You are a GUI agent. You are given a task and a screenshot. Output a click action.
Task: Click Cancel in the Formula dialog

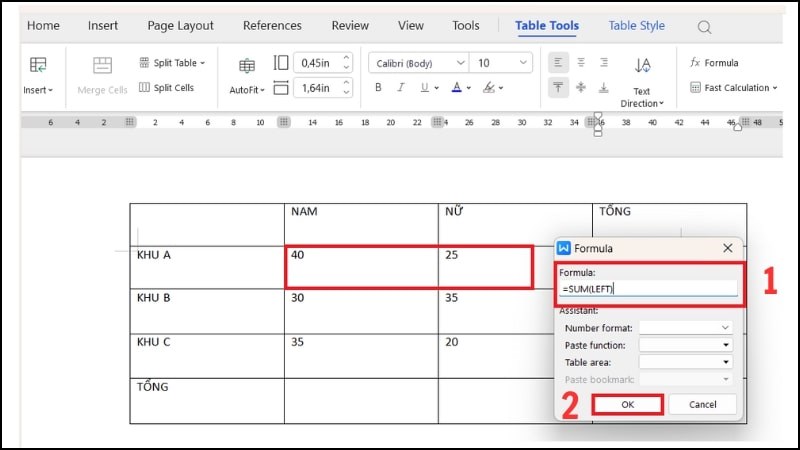click(x=703, y=405)
